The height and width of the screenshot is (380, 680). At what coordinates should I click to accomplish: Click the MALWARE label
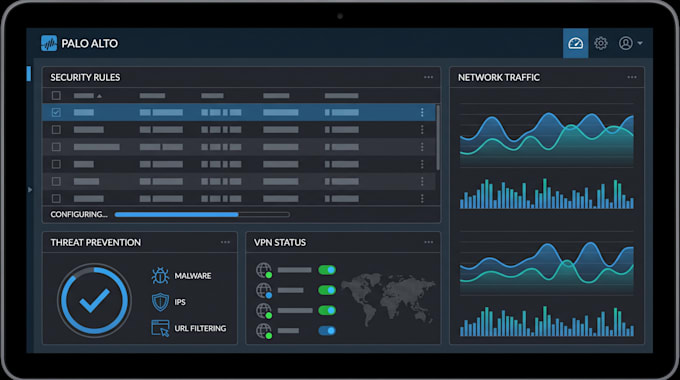[x=193, y=276]
